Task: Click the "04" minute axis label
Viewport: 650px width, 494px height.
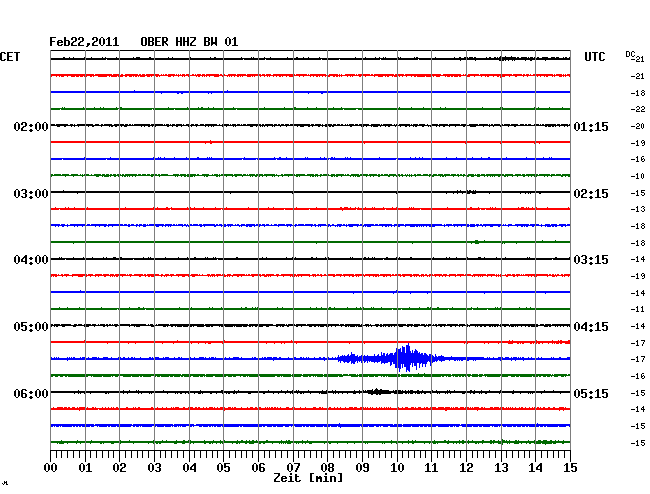Action: point(189,468)
